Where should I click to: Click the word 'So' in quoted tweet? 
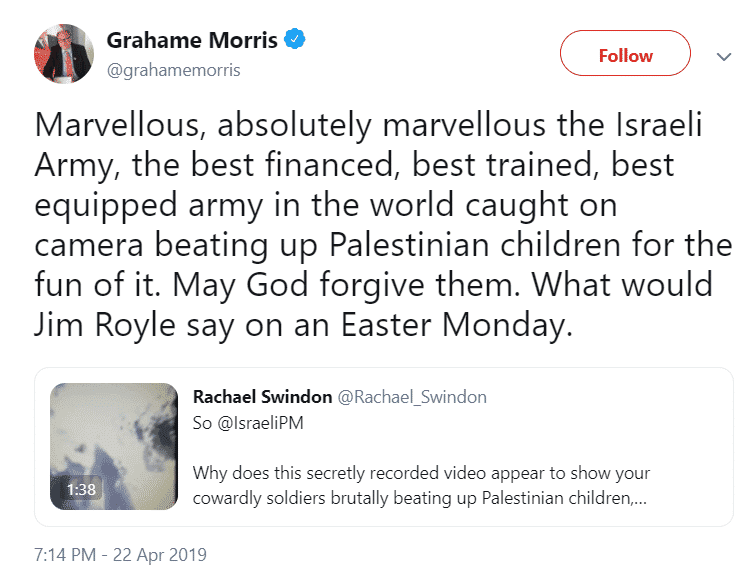click(x=202, y=423)
